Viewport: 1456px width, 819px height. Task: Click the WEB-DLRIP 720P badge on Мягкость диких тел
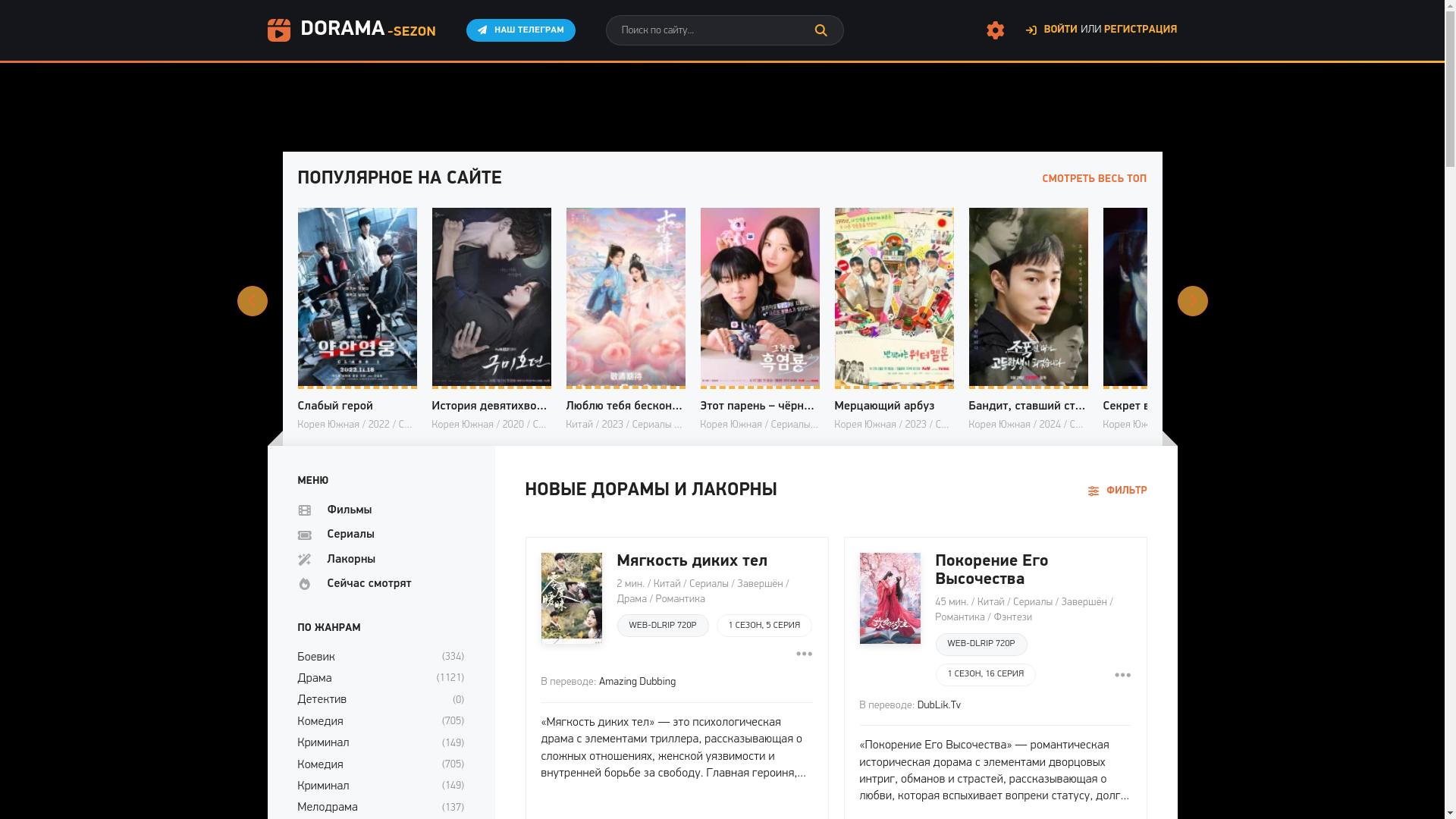(x=663, y=626)
